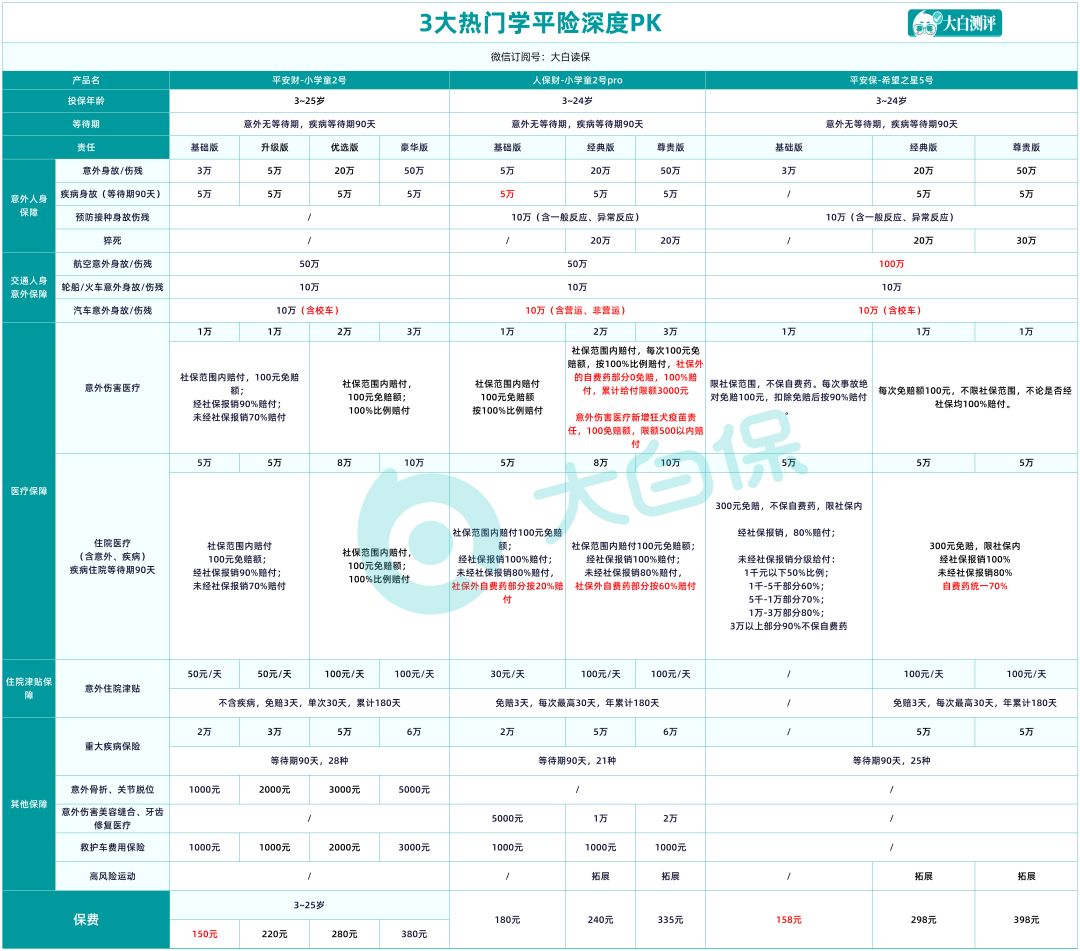1080x951 pixels.
Task: Select the 380元 premium
Action: point(414,934)
